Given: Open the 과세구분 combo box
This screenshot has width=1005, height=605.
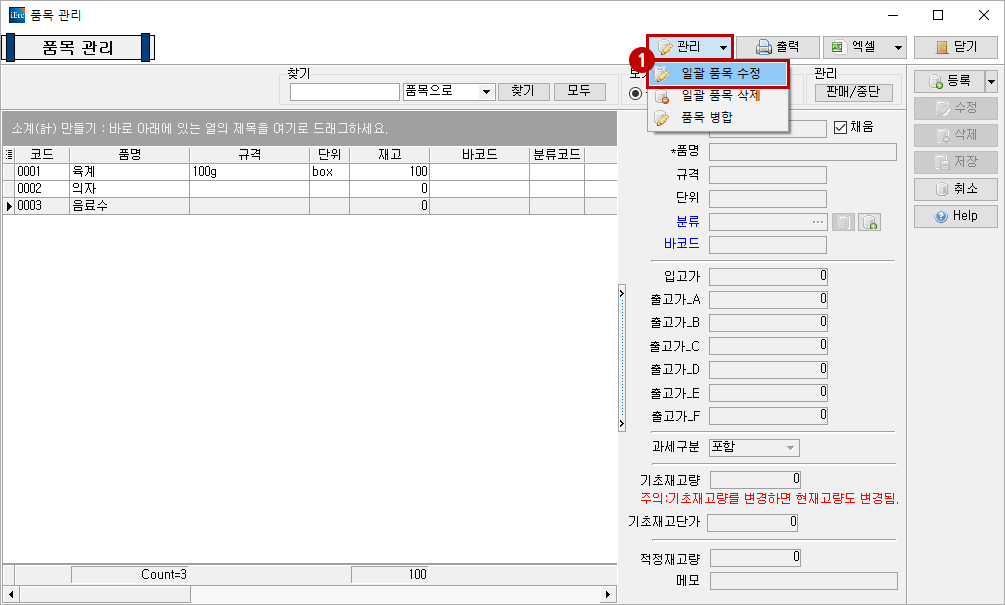Looking at the screenshot, I should (754, 447).
